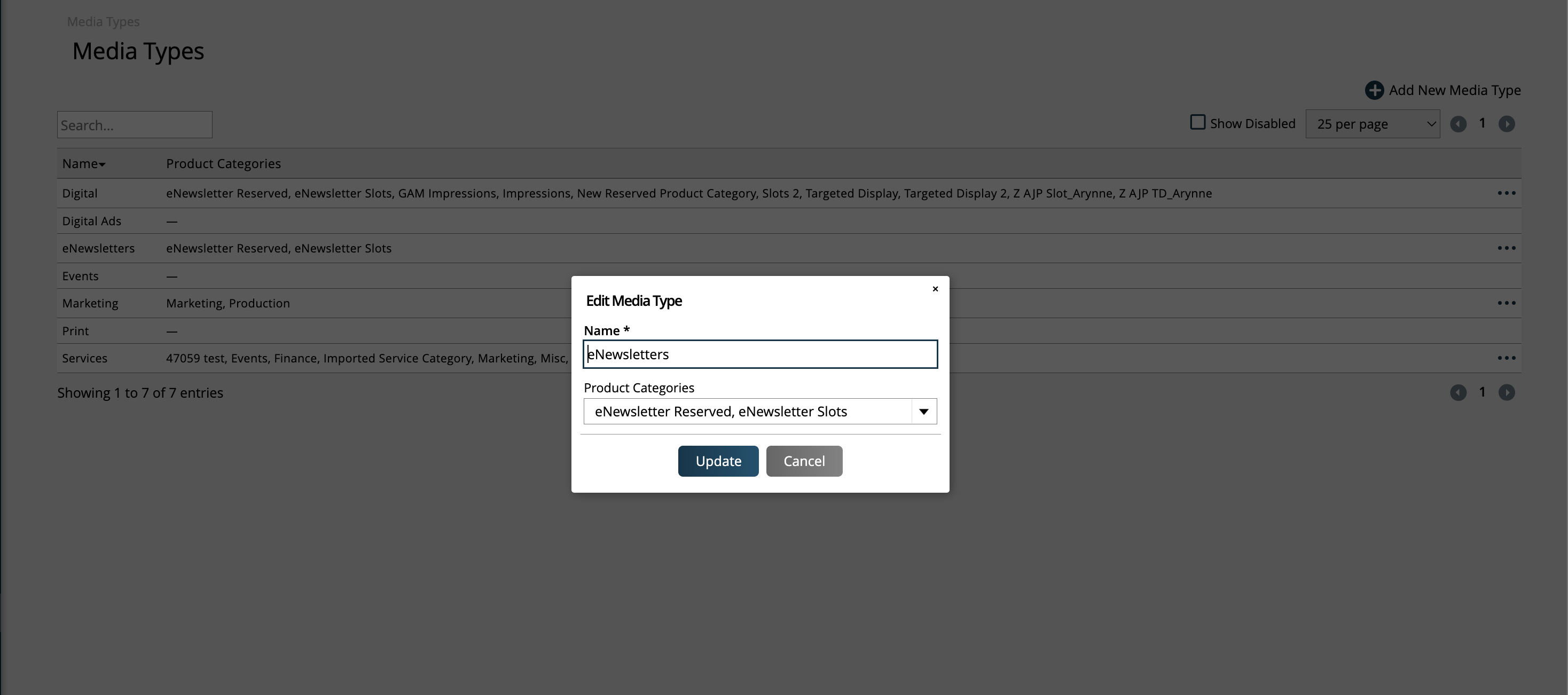Close the Edit Media Type dialog
The height and width of the screenshot is (695, 1568).
click(x=935, y=289)
